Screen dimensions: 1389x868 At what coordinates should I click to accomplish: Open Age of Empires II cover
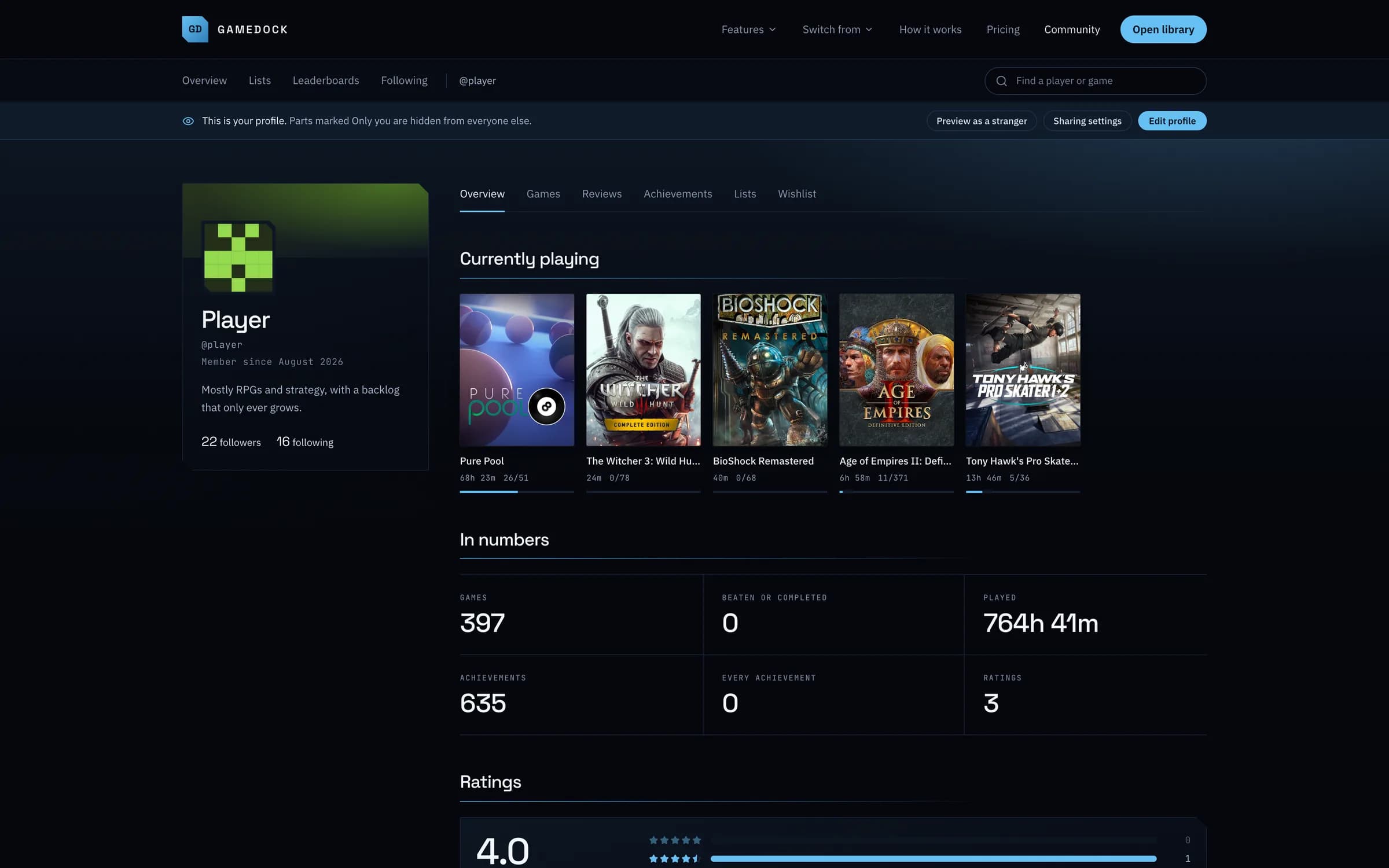[896, 370]
